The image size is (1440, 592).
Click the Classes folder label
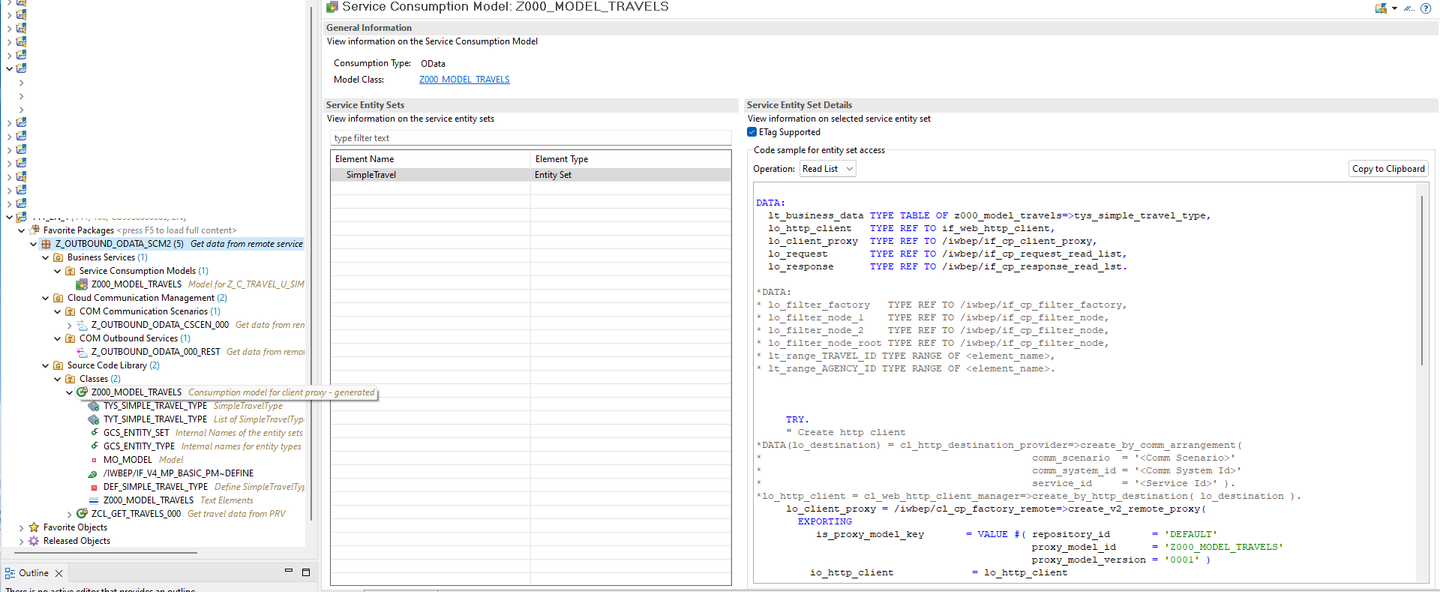click(x=94, y=379)
